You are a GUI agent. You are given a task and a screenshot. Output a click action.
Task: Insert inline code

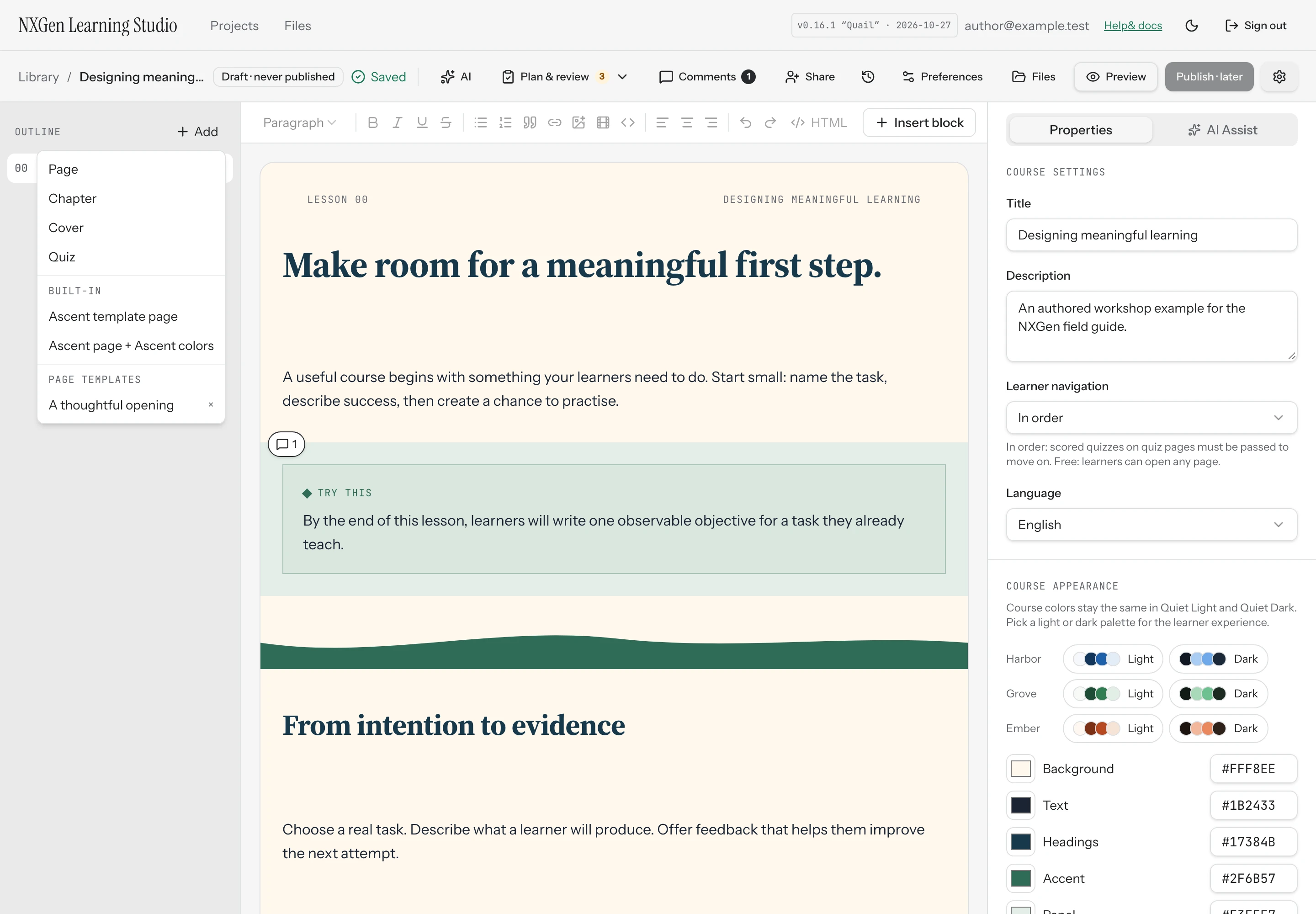628,122
